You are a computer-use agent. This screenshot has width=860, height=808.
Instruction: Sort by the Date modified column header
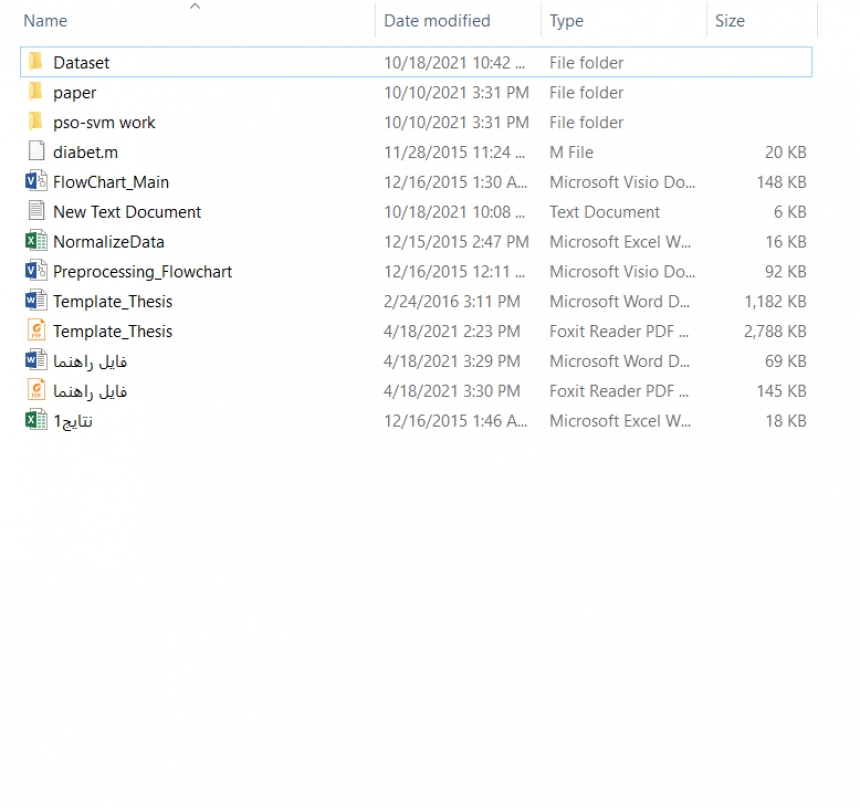[x=437, y=21]
